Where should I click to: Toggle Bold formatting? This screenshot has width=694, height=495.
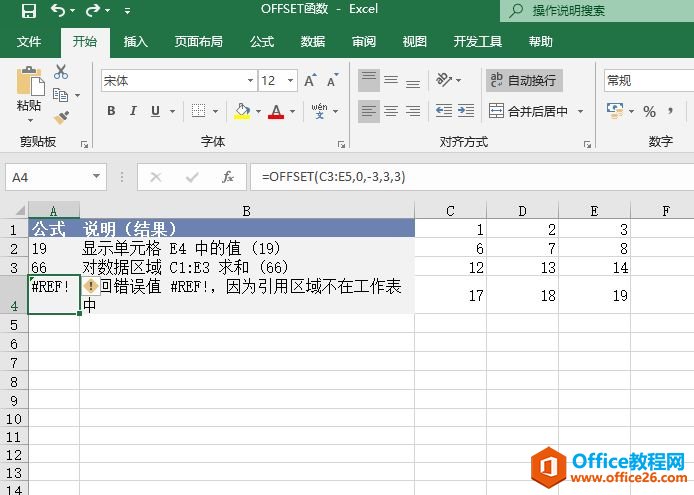(x=111, y=111)
